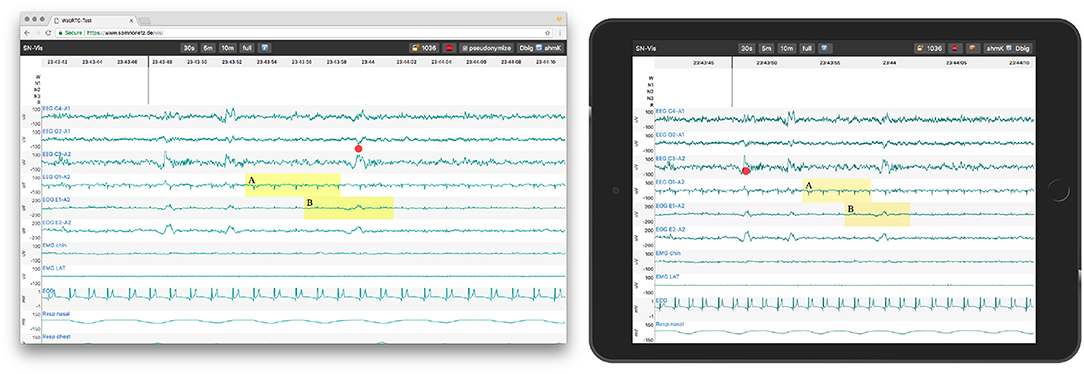Click the red phone hang-up icon in browser window
The height and width of the screenshot is (374, 1084).
(448, 48)
